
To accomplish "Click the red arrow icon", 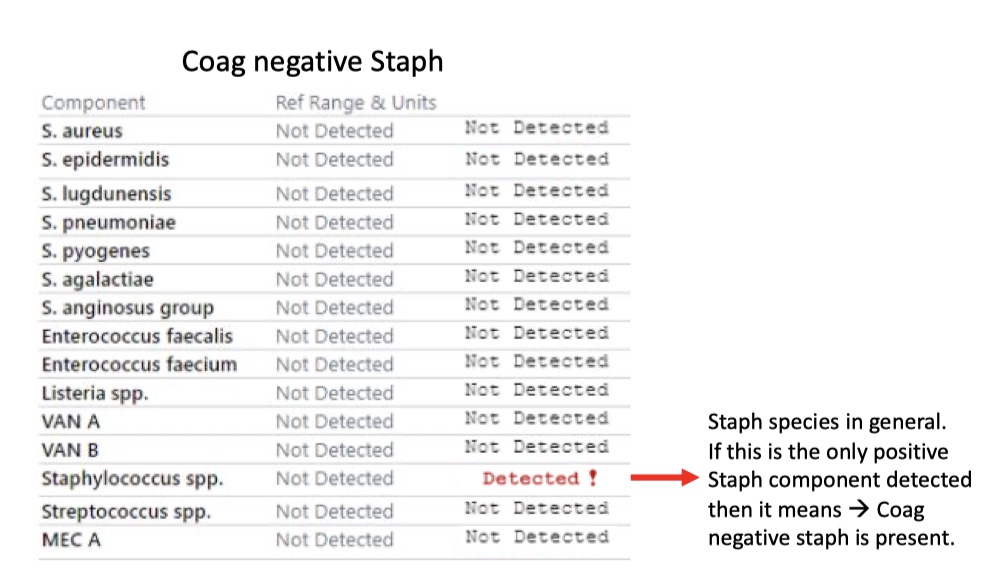I will pyautogui.click(x=665, y=477).
